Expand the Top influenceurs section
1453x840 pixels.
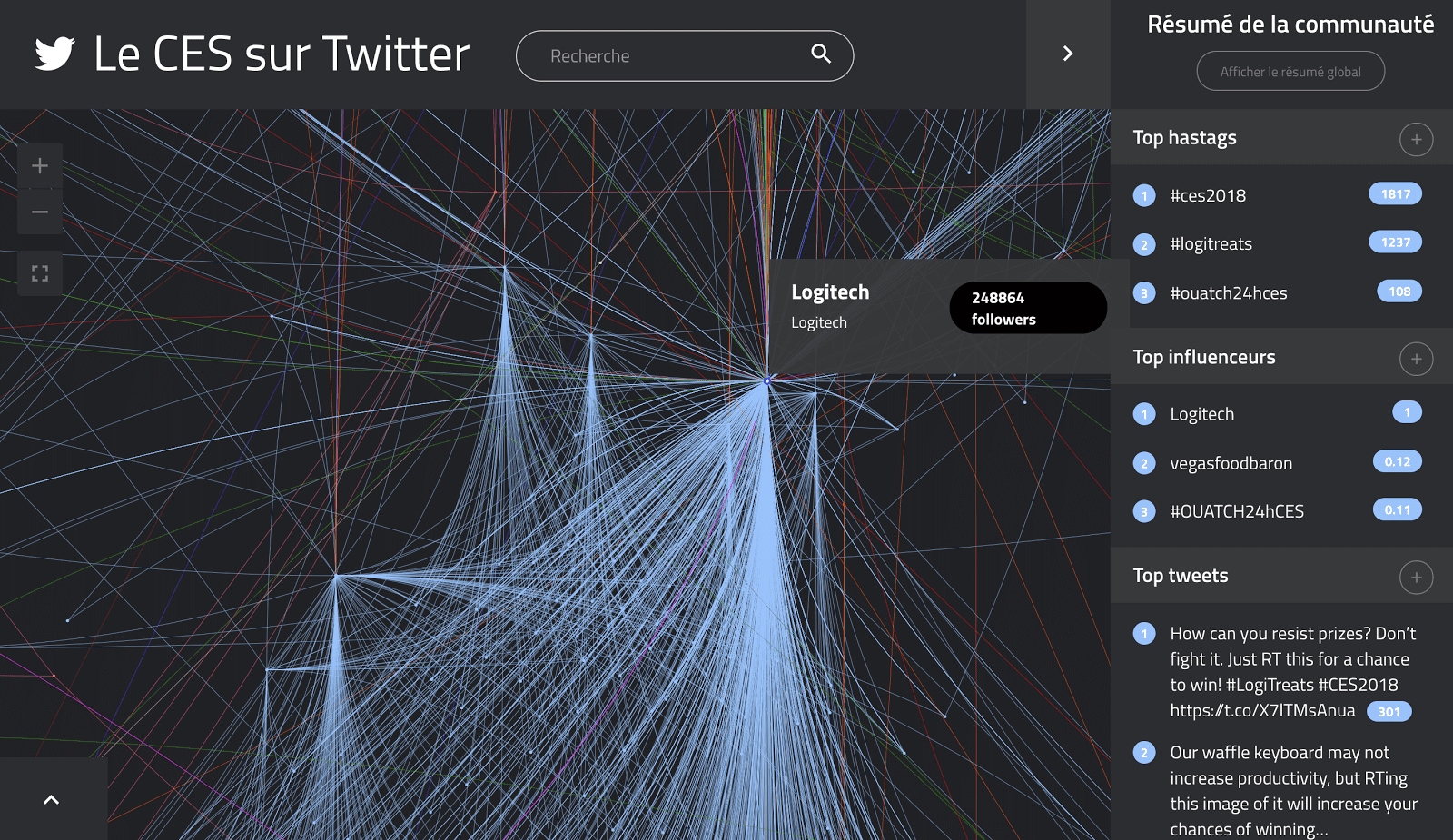[1417, 359]
